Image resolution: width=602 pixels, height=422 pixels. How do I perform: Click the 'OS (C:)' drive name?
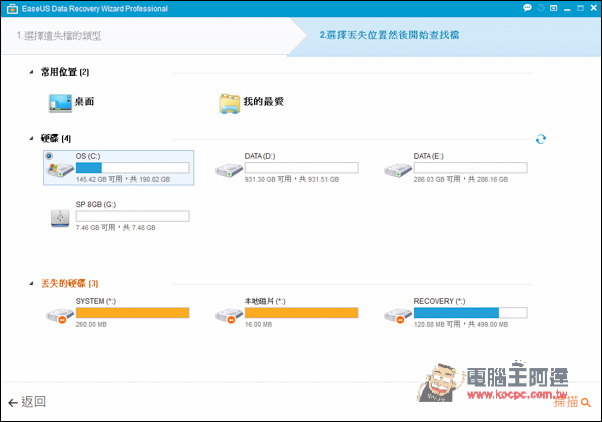click(88, 156)
